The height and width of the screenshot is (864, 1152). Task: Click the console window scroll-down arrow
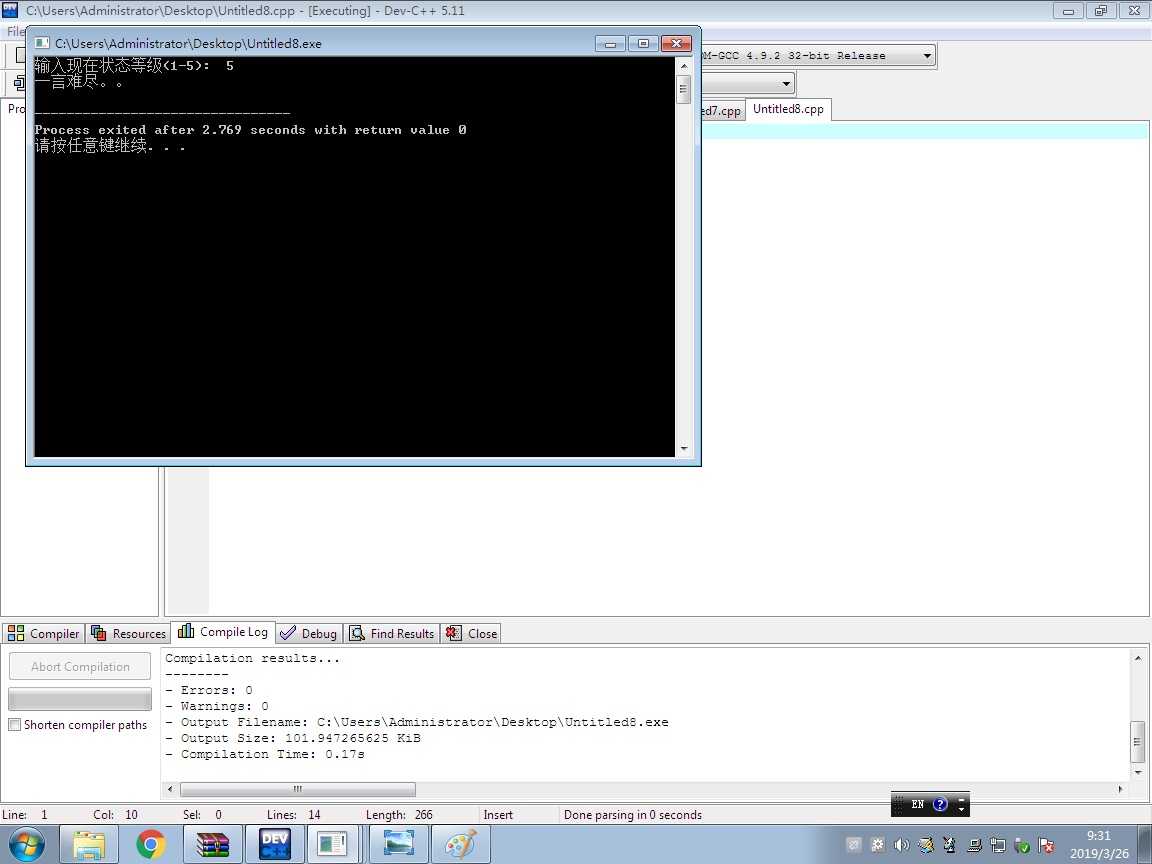point(684,448)
